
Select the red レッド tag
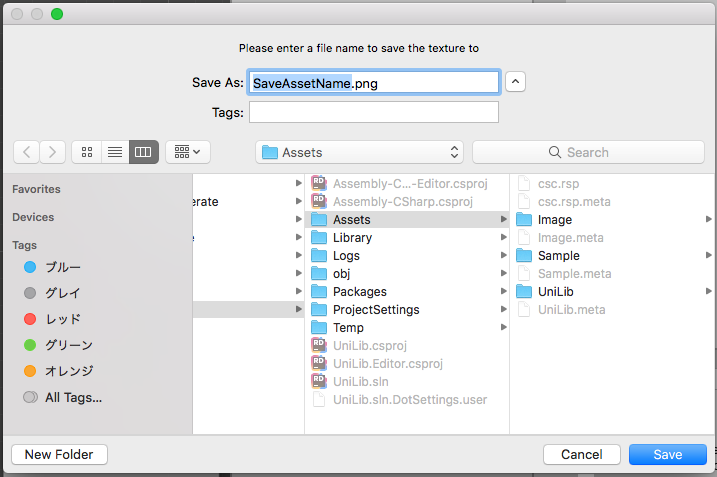pos(53,319)
